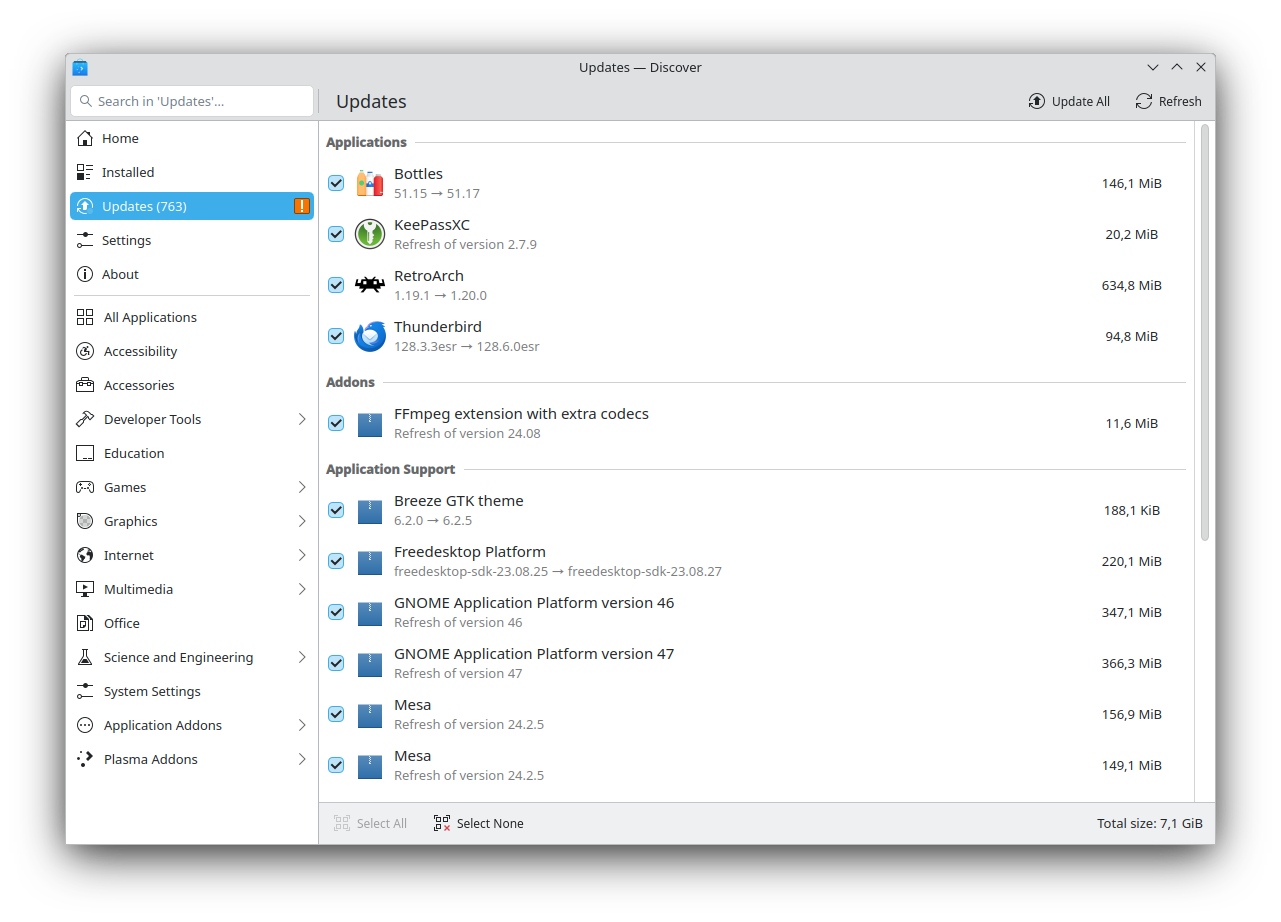Click the Update All button
Viewport: 1281px width, 922px height.
pos(1069,101)
